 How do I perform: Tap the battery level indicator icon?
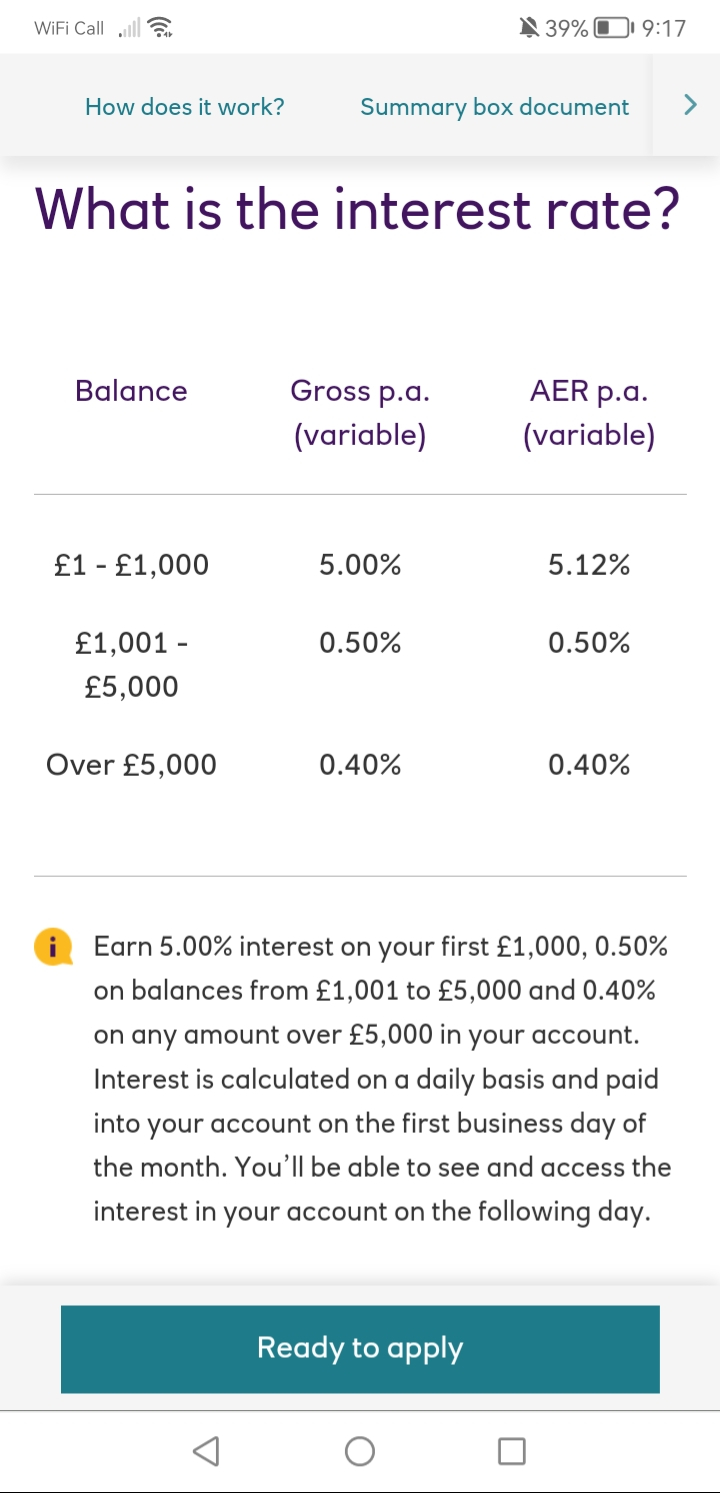click(612, 28)
